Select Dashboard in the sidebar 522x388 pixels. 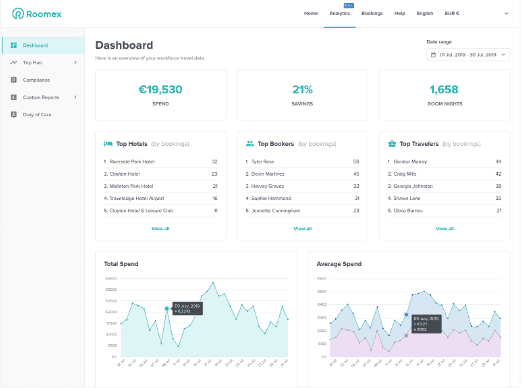coord(43,45)
